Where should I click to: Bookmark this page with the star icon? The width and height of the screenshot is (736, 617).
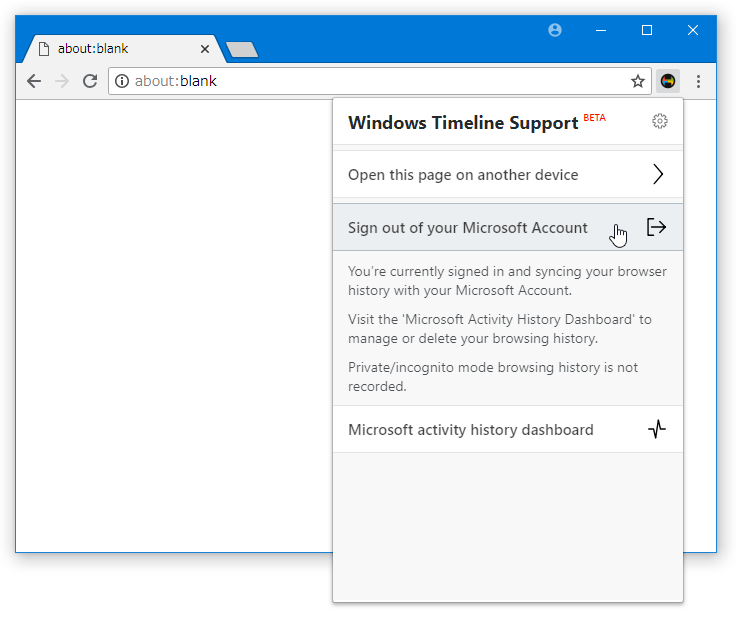tap(637, 81)
